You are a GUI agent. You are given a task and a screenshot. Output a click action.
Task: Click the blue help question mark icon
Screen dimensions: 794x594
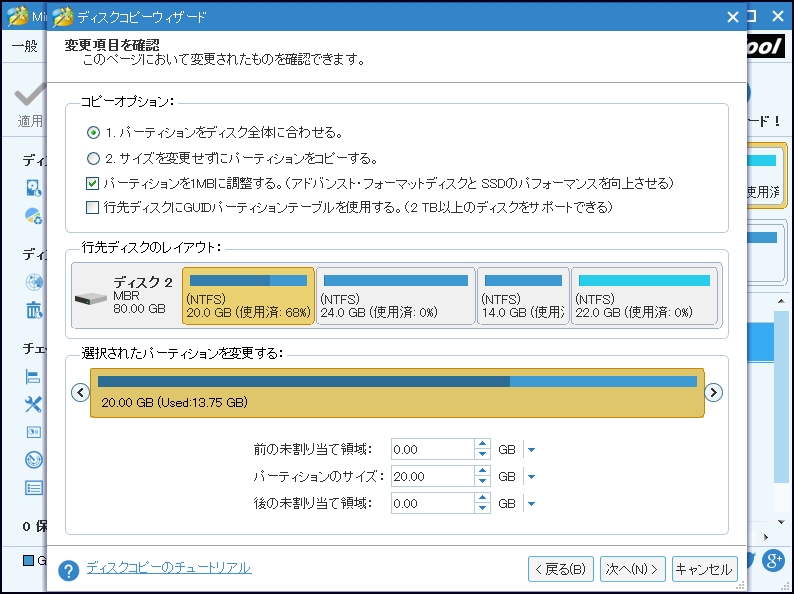point(68,570)
